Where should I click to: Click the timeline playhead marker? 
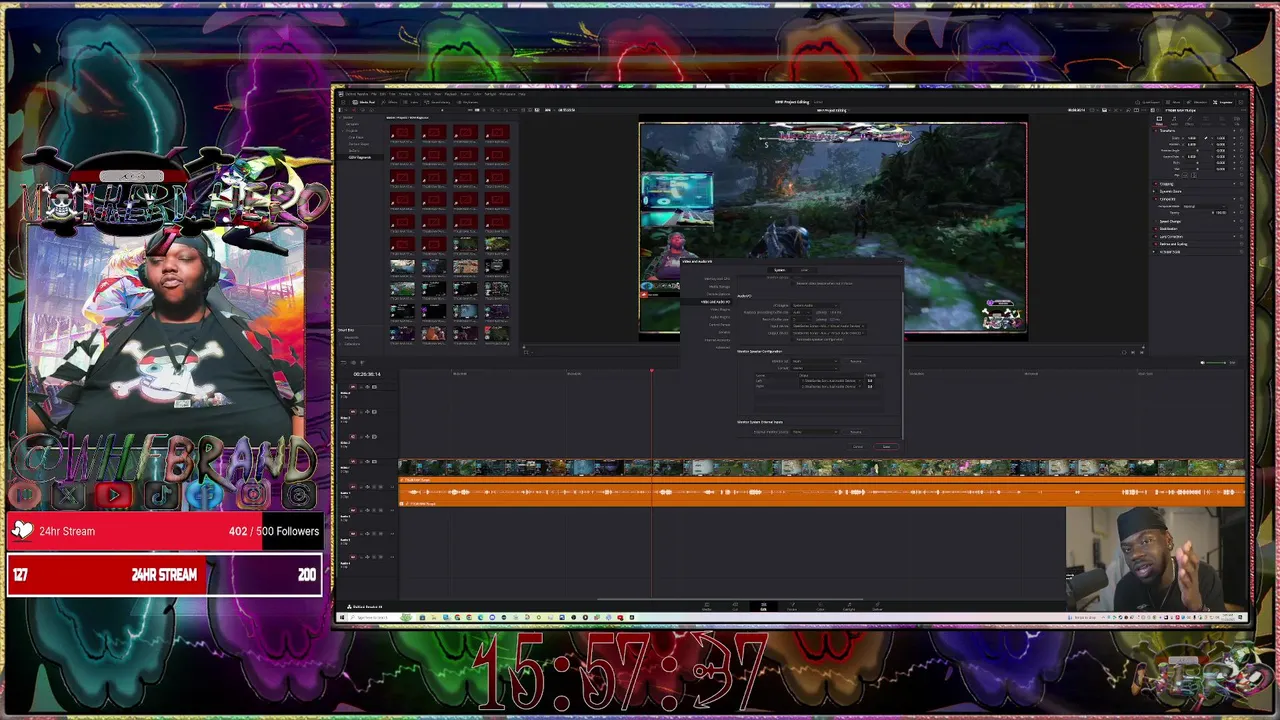click(x=651, y=371)
